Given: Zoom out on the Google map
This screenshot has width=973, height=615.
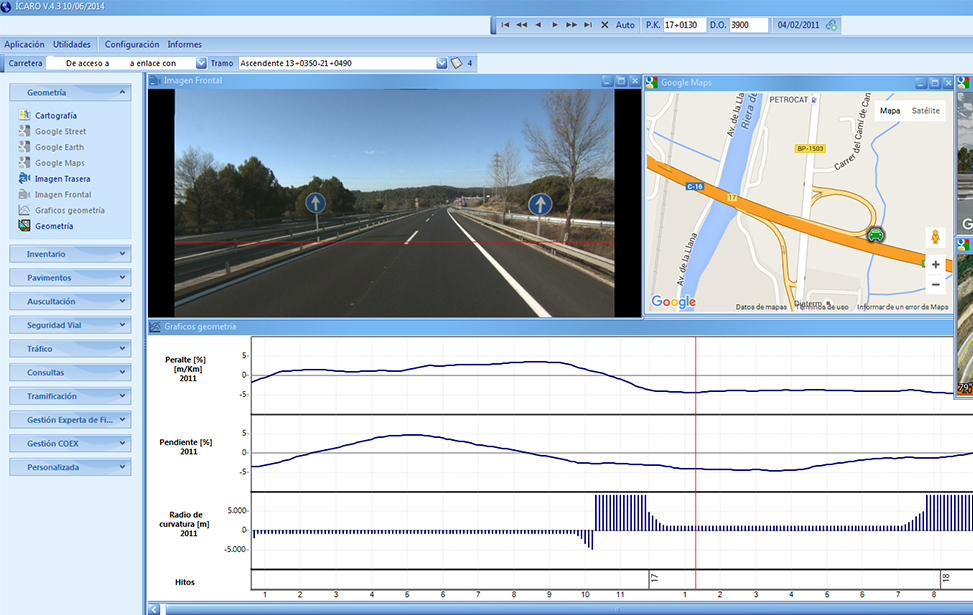Looking at the screenshot, I should [x=935, y=285].
